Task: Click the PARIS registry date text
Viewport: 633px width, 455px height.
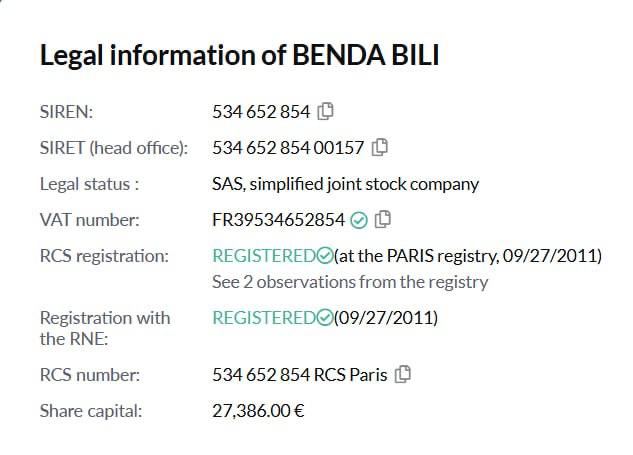Action: tap(468, 257)
